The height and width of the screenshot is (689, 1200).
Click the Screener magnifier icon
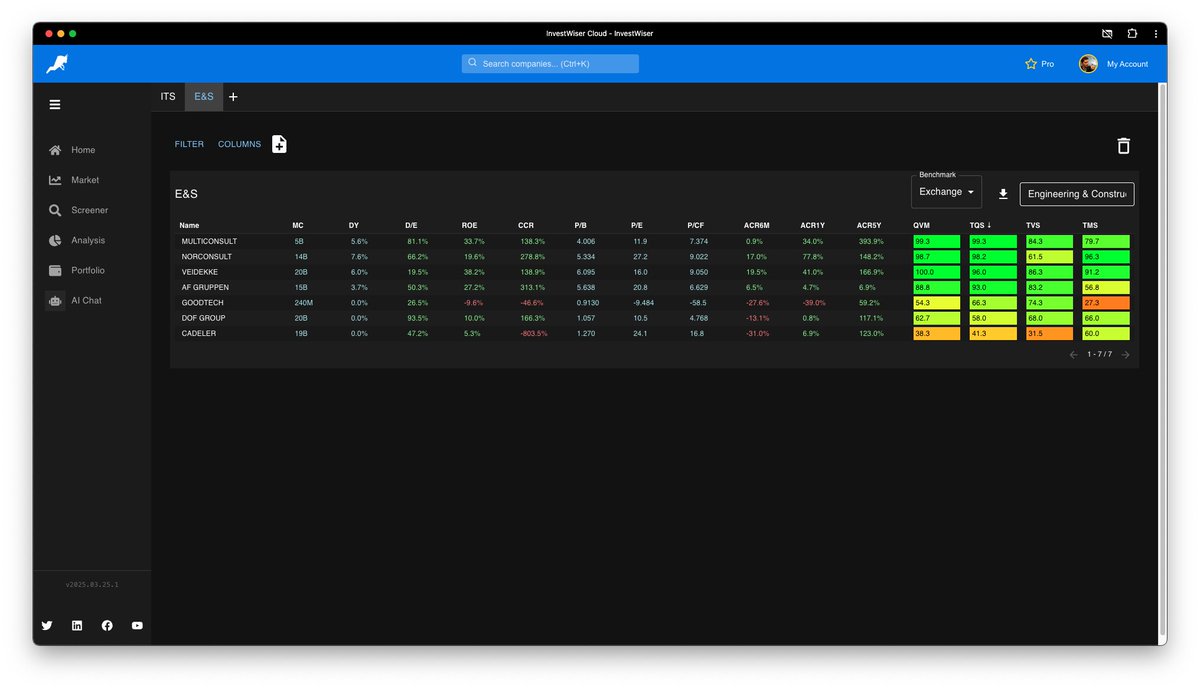(x=55, y=210)
